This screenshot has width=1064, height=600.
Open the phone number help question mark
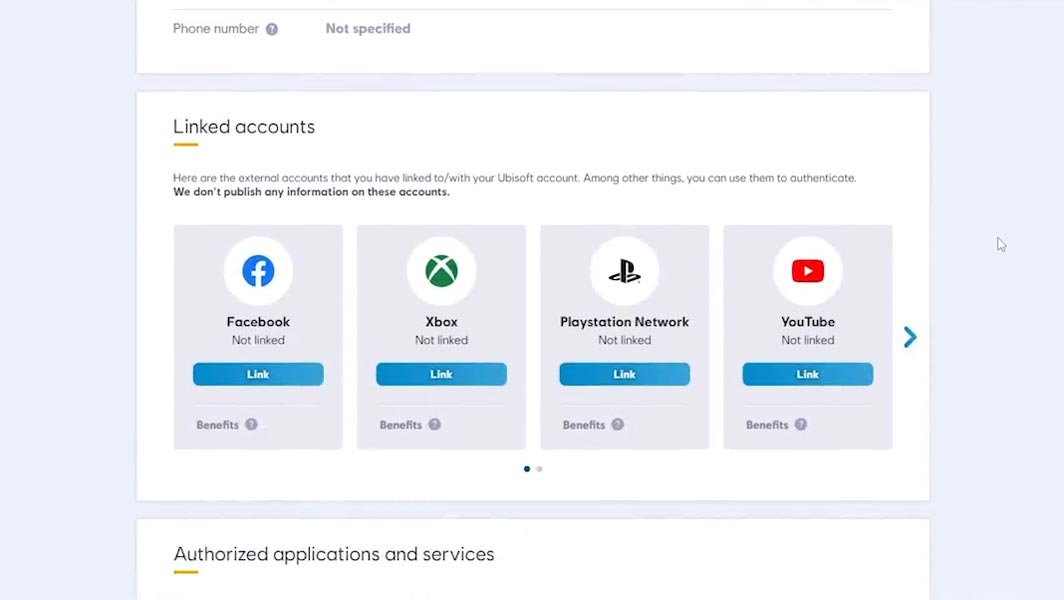271,29
